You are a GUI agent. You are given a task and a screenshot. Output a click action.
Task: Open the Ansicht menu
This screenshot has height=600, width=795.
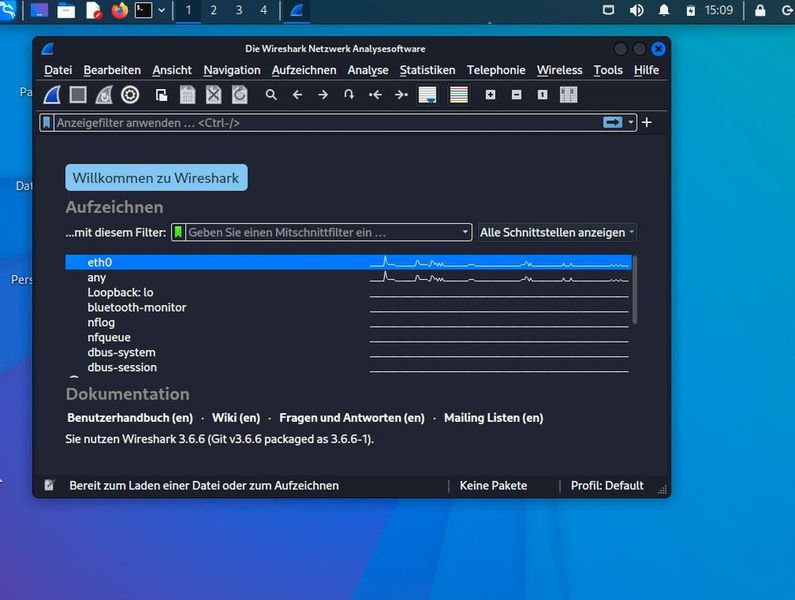click(x=172, y=70)
